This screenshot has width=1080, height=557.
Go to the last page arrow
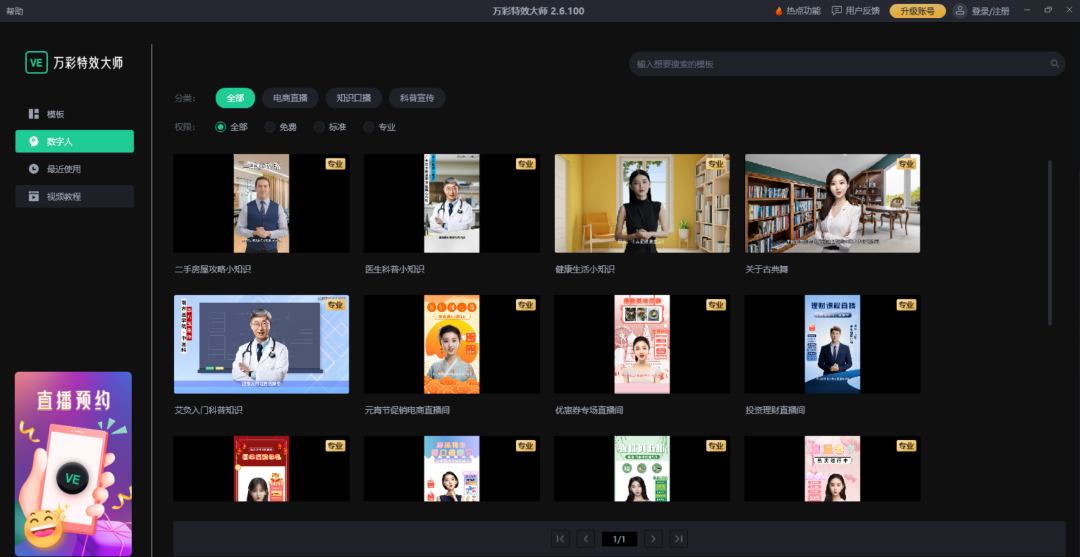[679, 539]
